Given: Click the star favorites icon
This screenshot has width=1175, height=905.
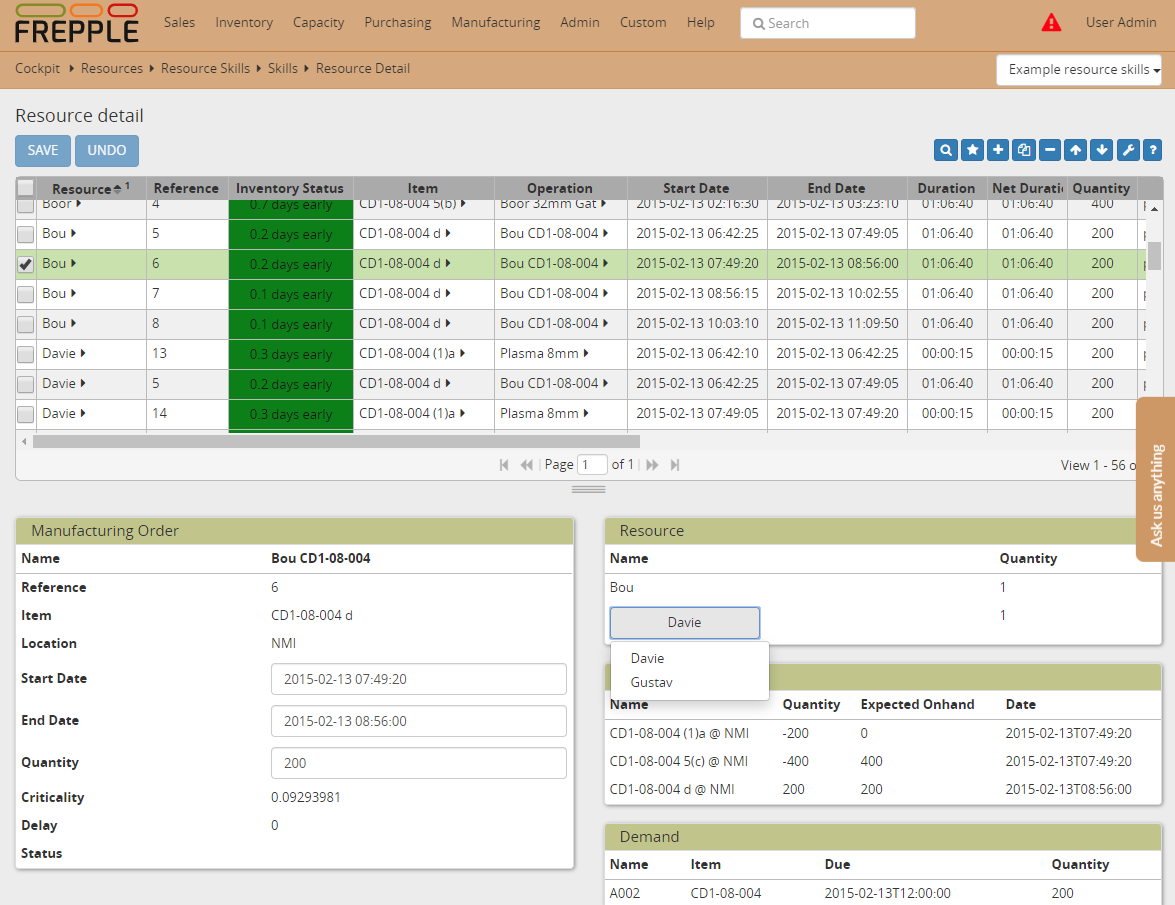Looking at the screenshot, I should [x=972, y=150].
